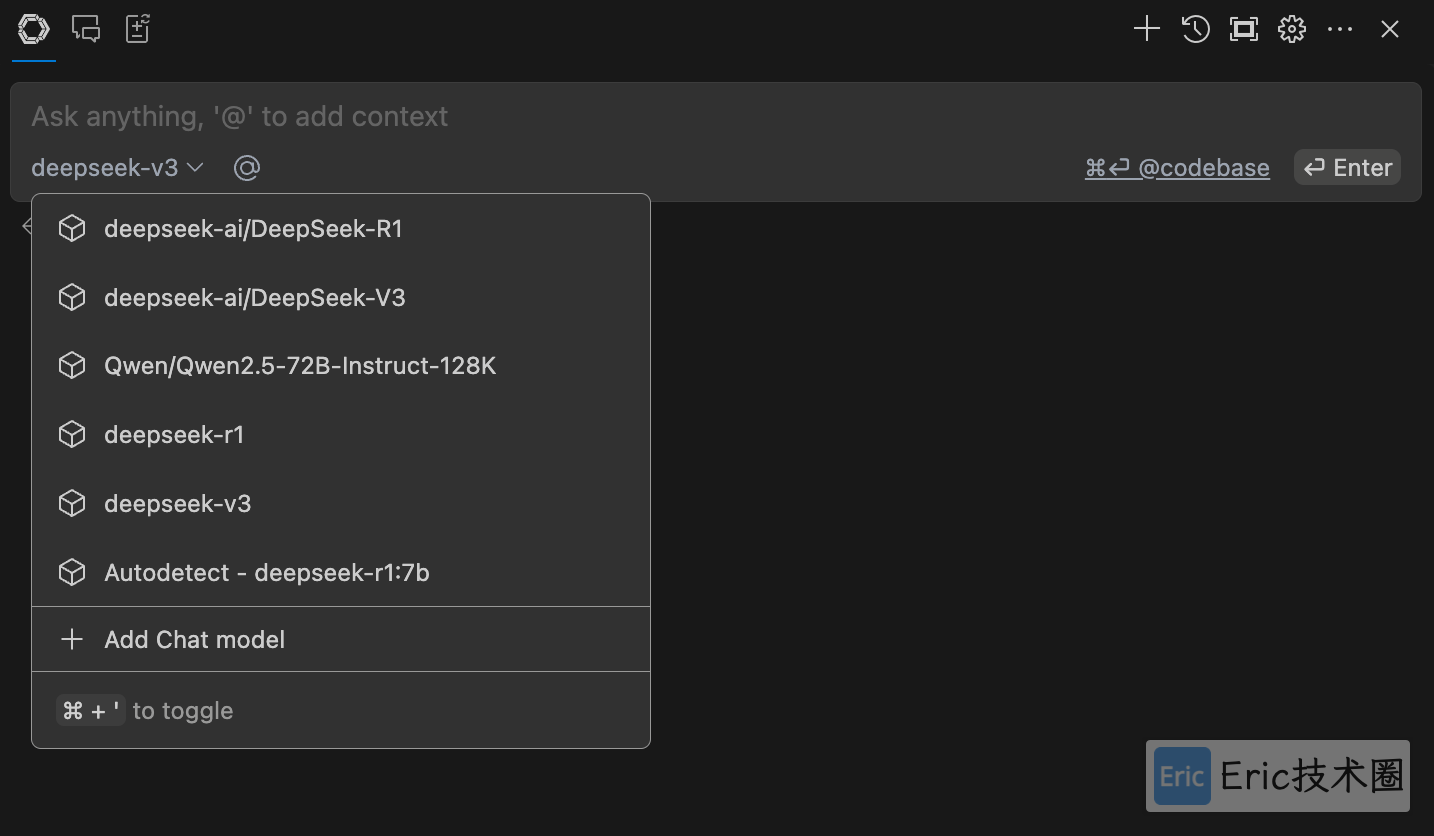
Task: Open the session history clock icon
Action: pyautogui.click(x=1196, y=29)
